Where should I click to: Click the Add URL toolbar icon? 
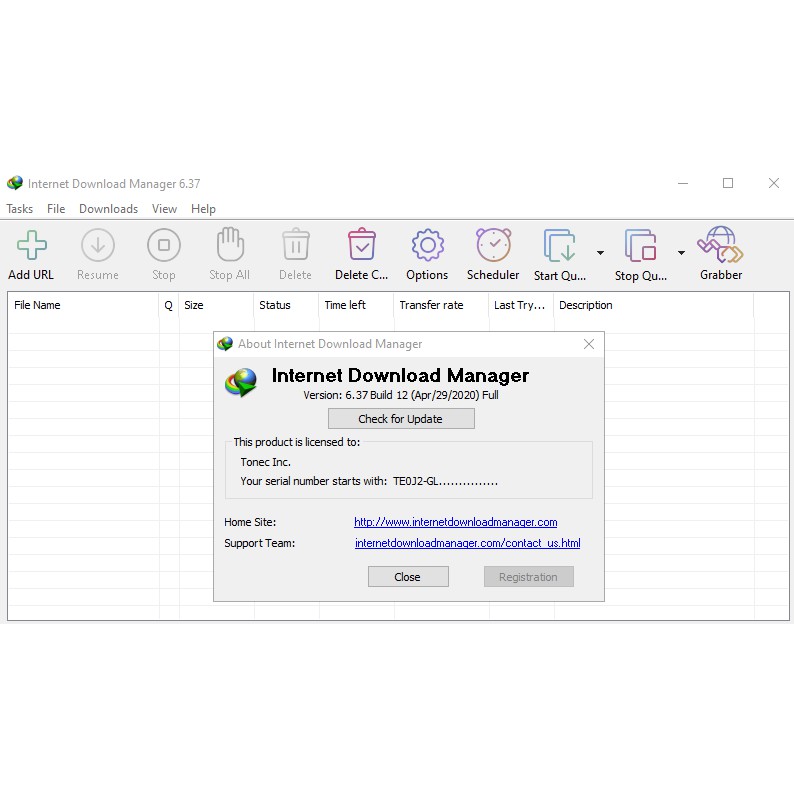point(31,246)
